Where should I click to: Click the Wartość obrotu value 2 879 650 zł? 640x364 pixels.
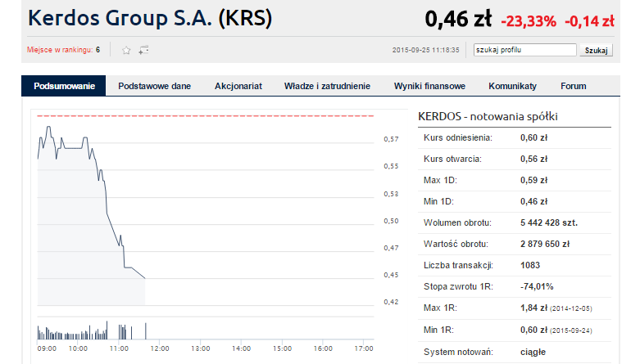pos(545,244)
